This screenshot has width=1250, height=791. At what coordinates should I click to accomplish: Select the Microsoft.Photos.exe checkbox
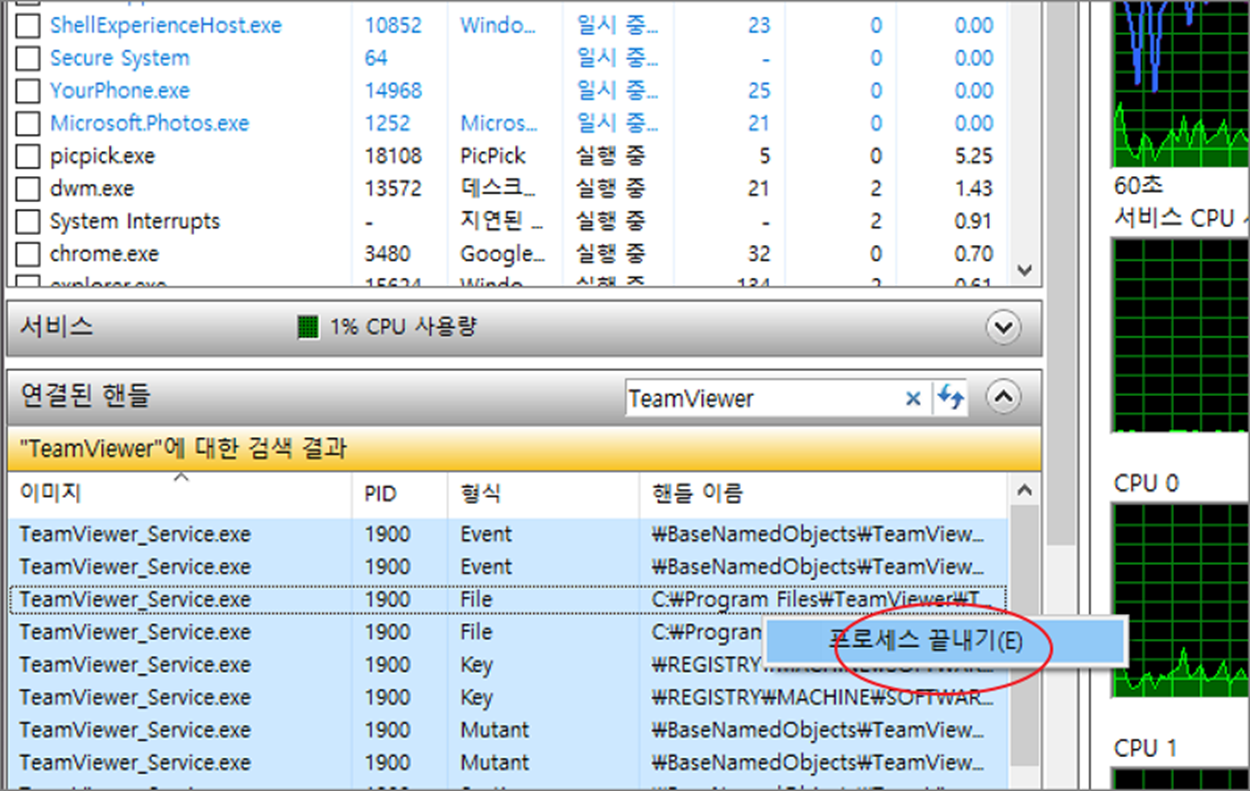29,124
